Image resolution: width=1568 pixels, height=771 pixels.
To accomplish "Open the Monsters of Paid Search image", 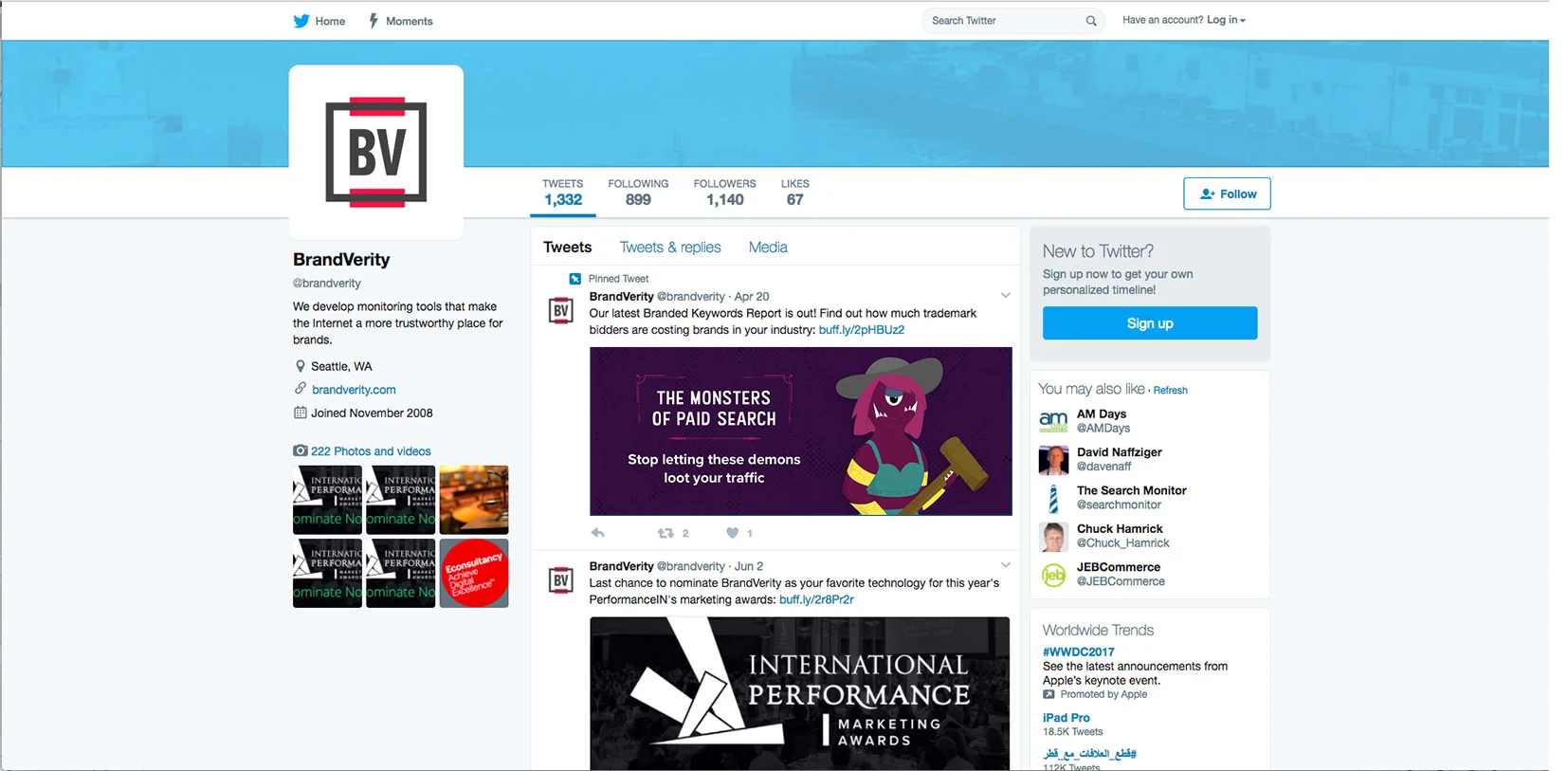I will [800, 431].
